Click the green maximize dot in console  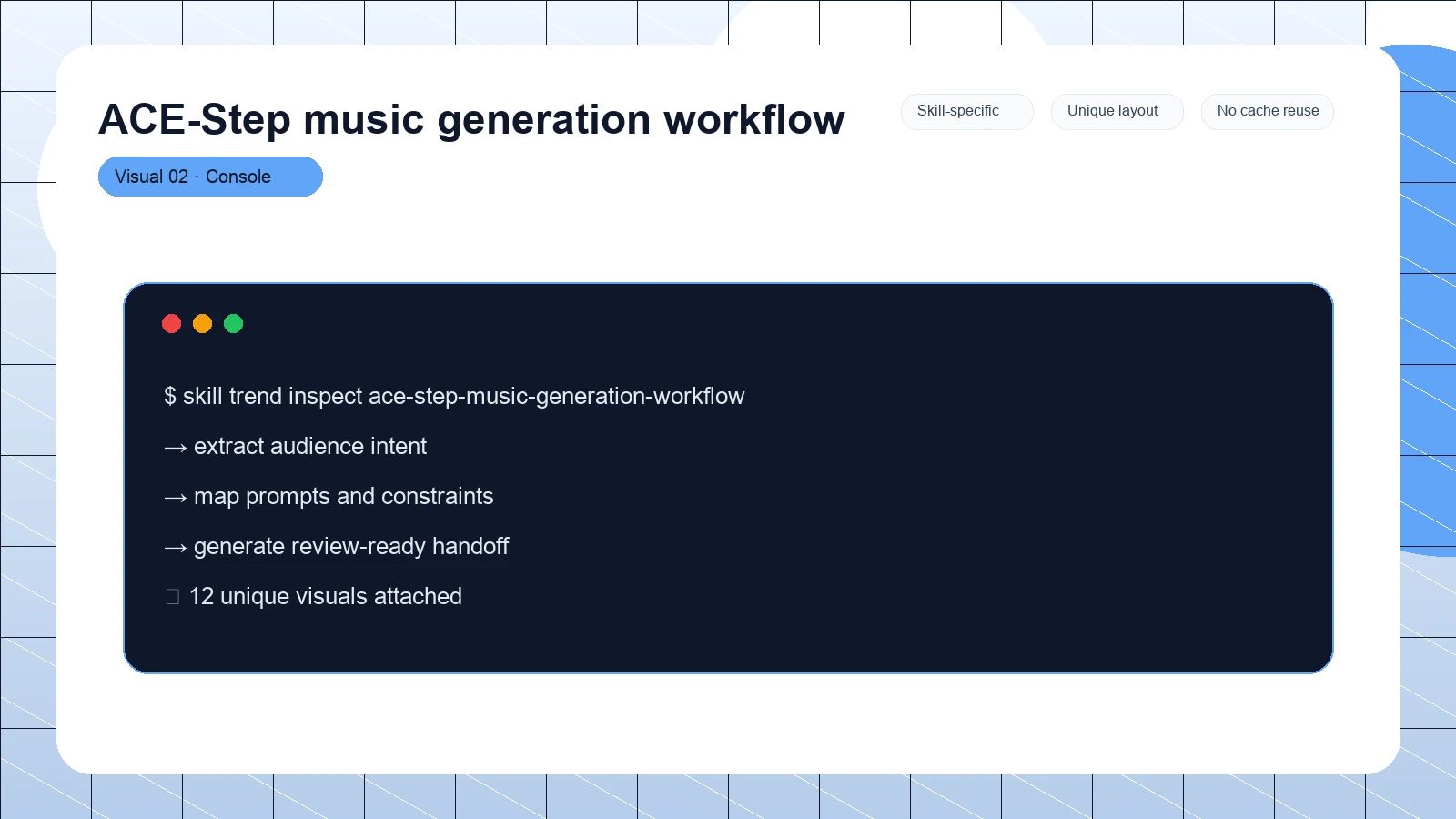[233, 323]
